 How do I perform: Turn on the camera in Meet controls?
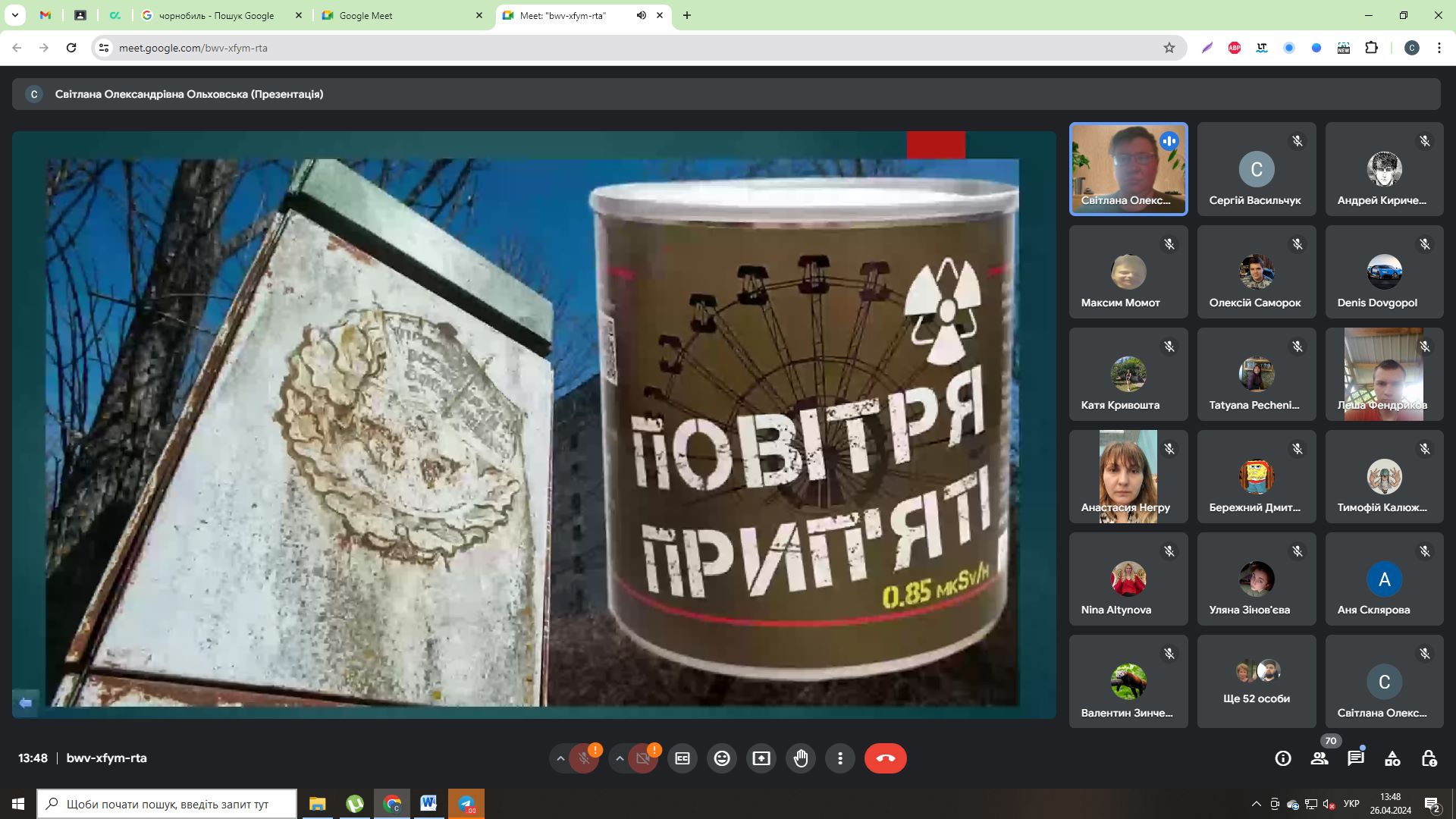pos(643,758)
